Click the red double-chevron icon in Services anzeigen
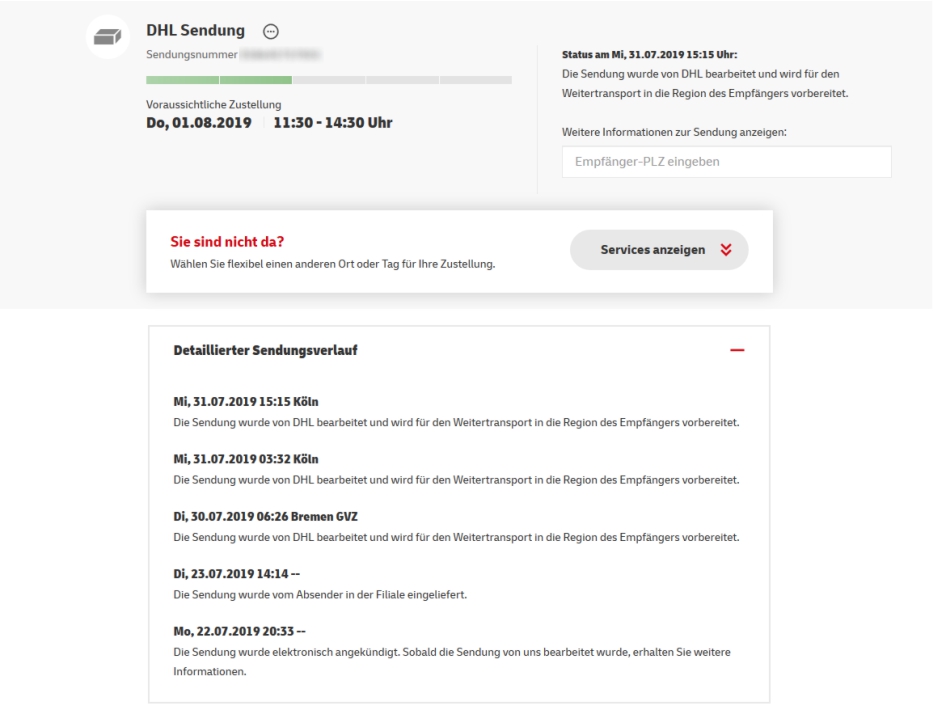This screenshot has height=710, width=946. (726, 250)
